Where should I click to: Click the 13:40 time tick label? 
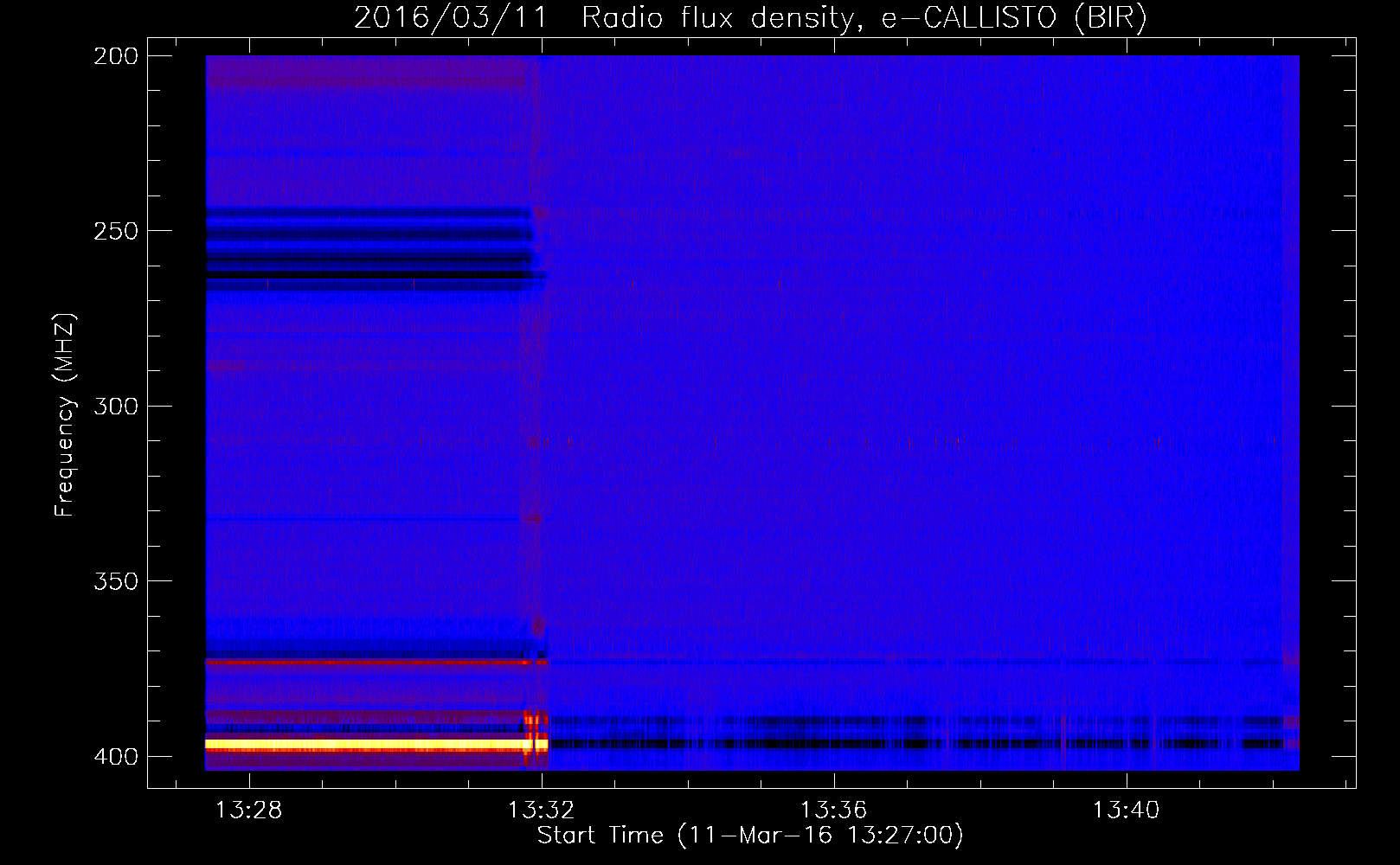point(1127,810)
